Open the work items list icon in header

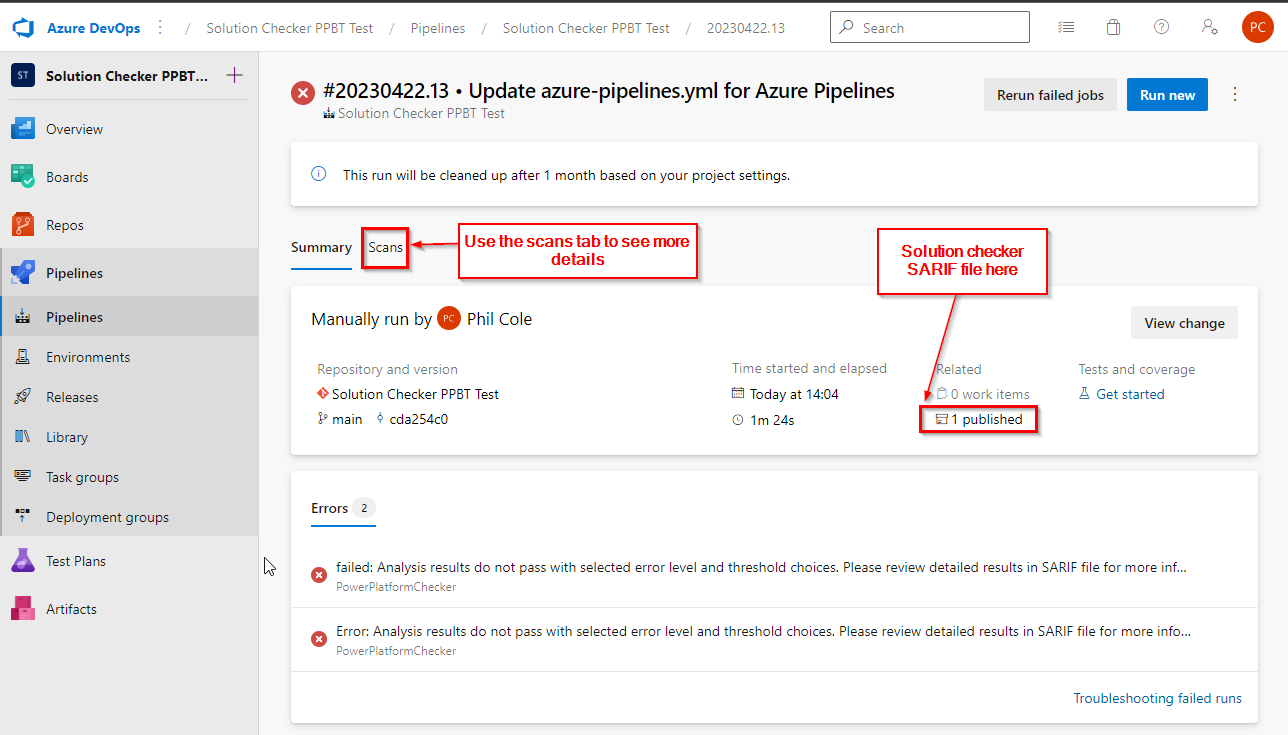[x=1067, y=28]
